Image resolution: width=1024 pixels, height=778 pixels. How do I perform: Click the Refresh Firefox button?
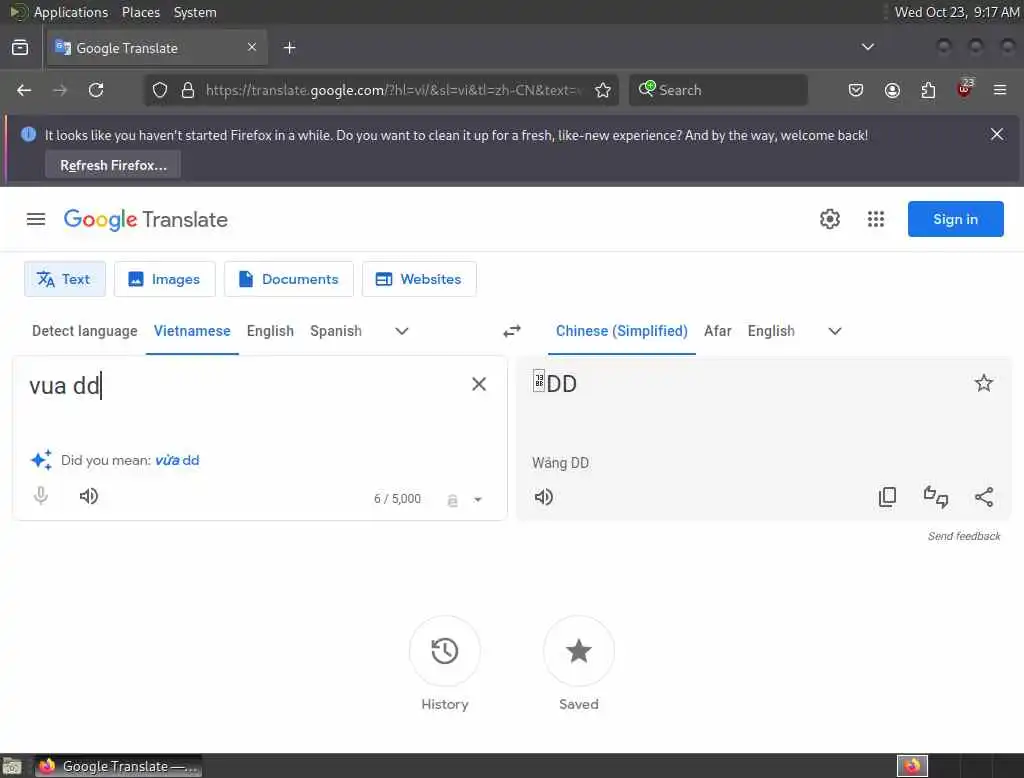tap(113, 165)
